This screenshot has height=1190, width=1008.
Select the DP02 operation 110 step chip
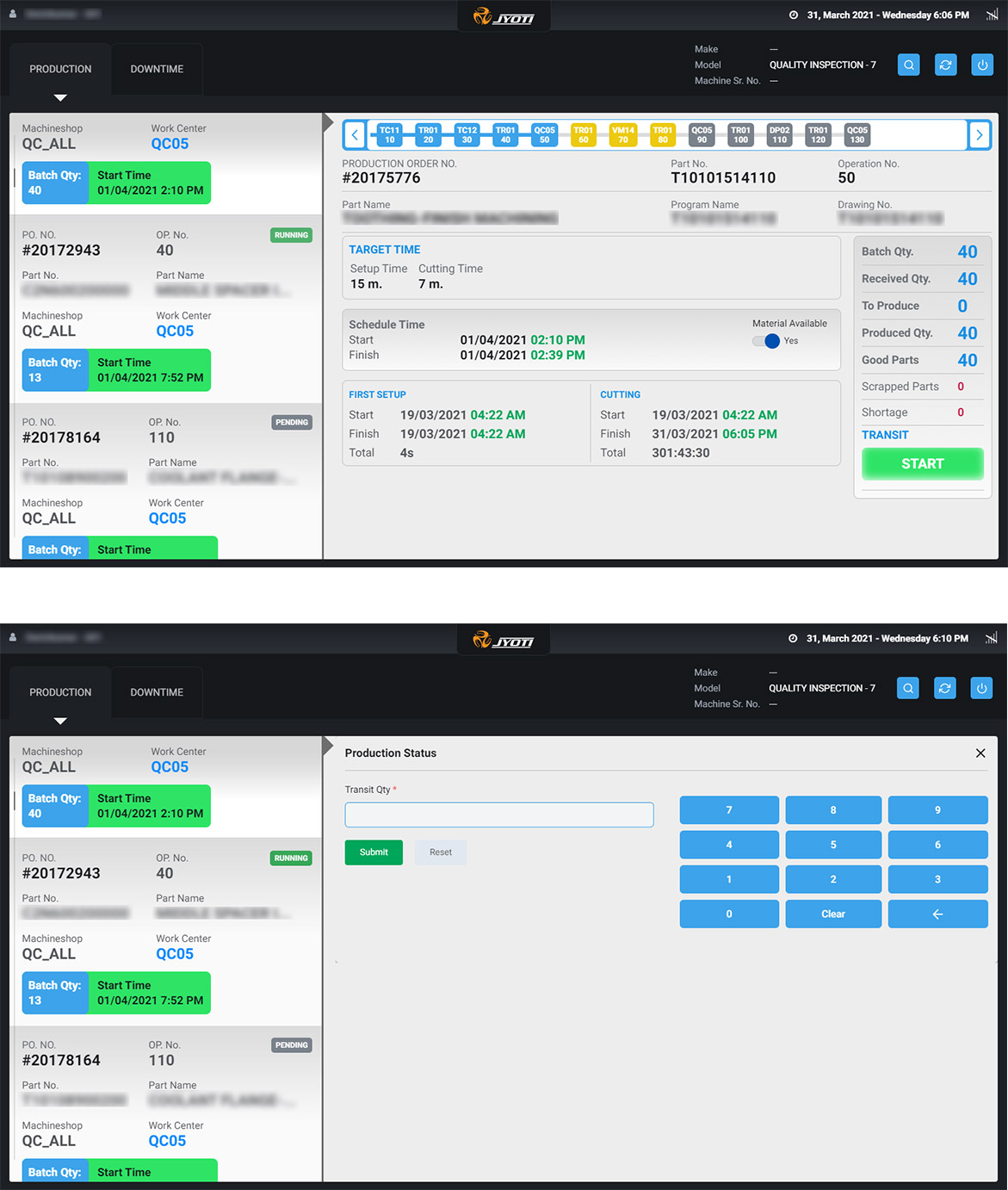779,135
